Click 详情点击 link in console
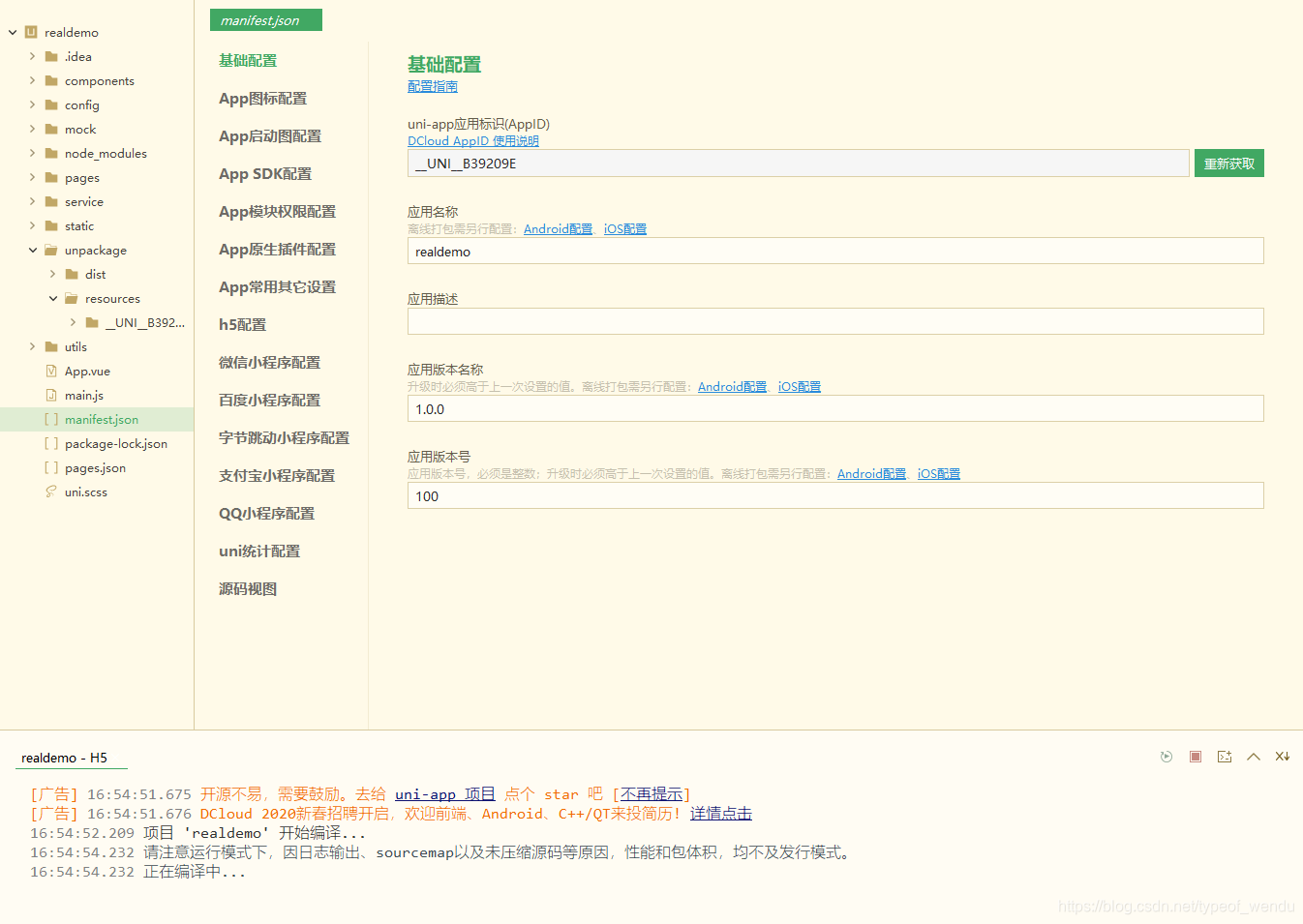The width and height of the screenshot is (1303, 924). pyautogui.click(x=721, y=814)
